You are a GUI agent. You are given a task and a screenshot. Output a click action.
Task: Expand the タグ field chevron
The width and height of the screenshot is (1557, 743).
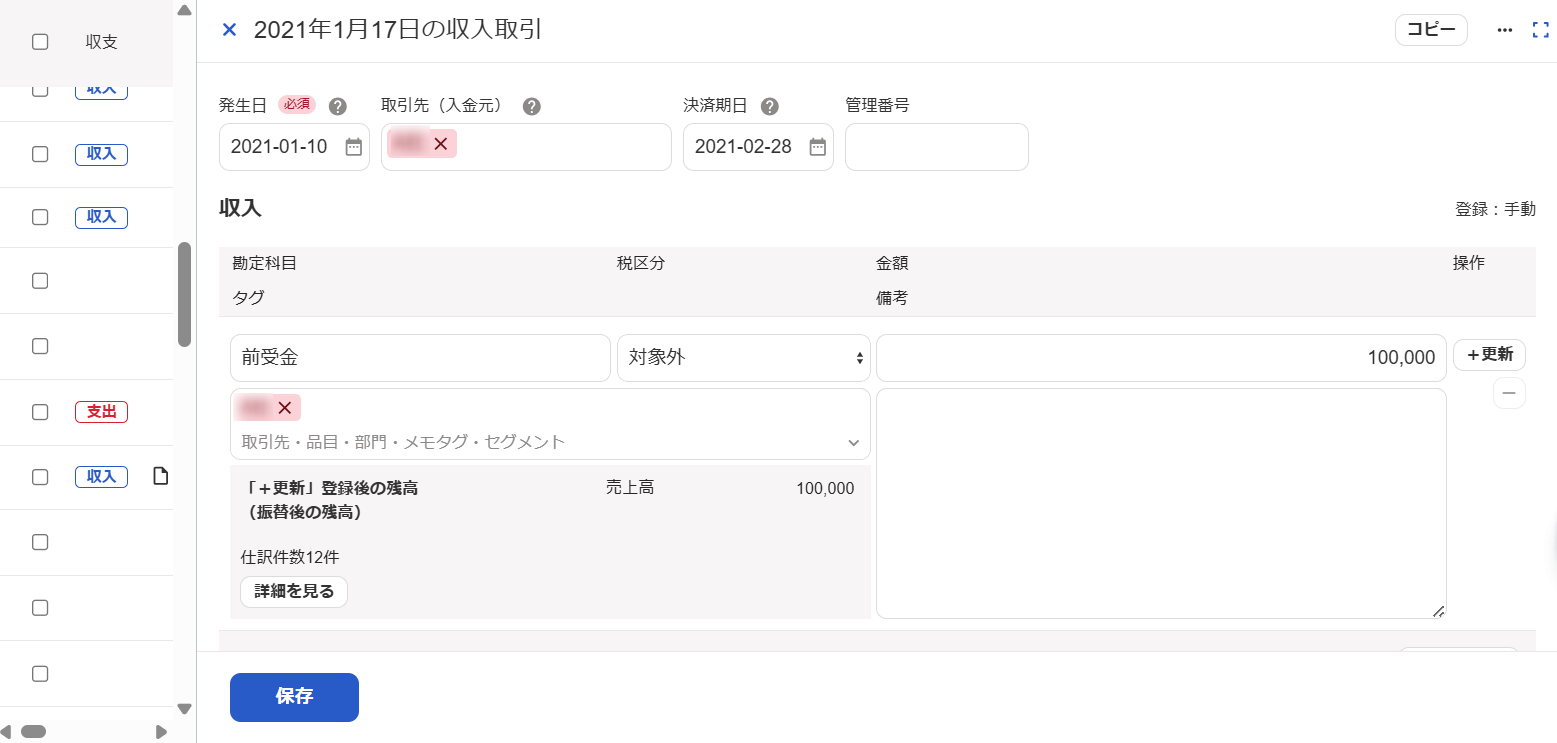[854, 442]
